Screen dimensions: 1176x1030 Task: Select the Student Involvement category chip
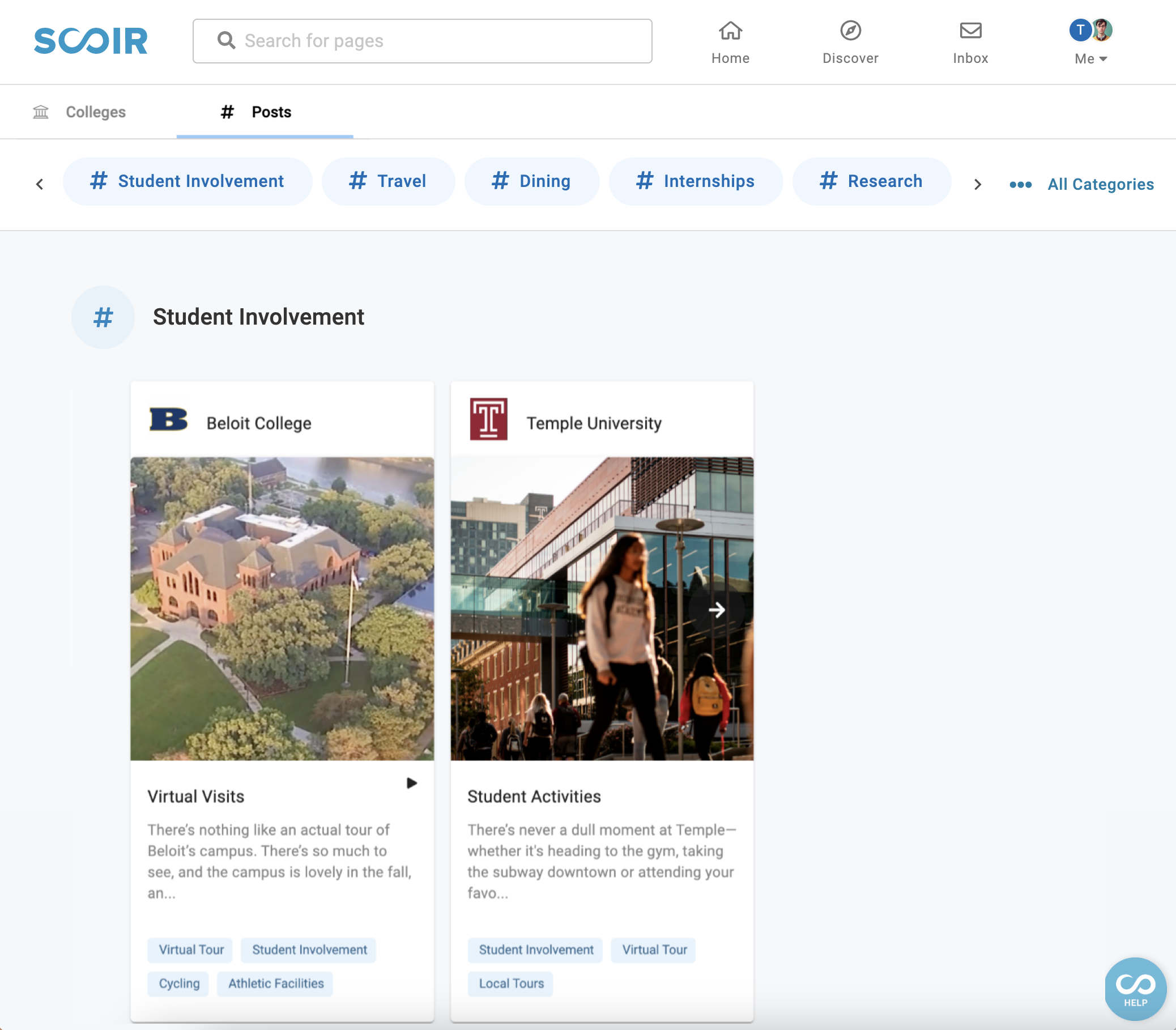click(x=188, y=182)
